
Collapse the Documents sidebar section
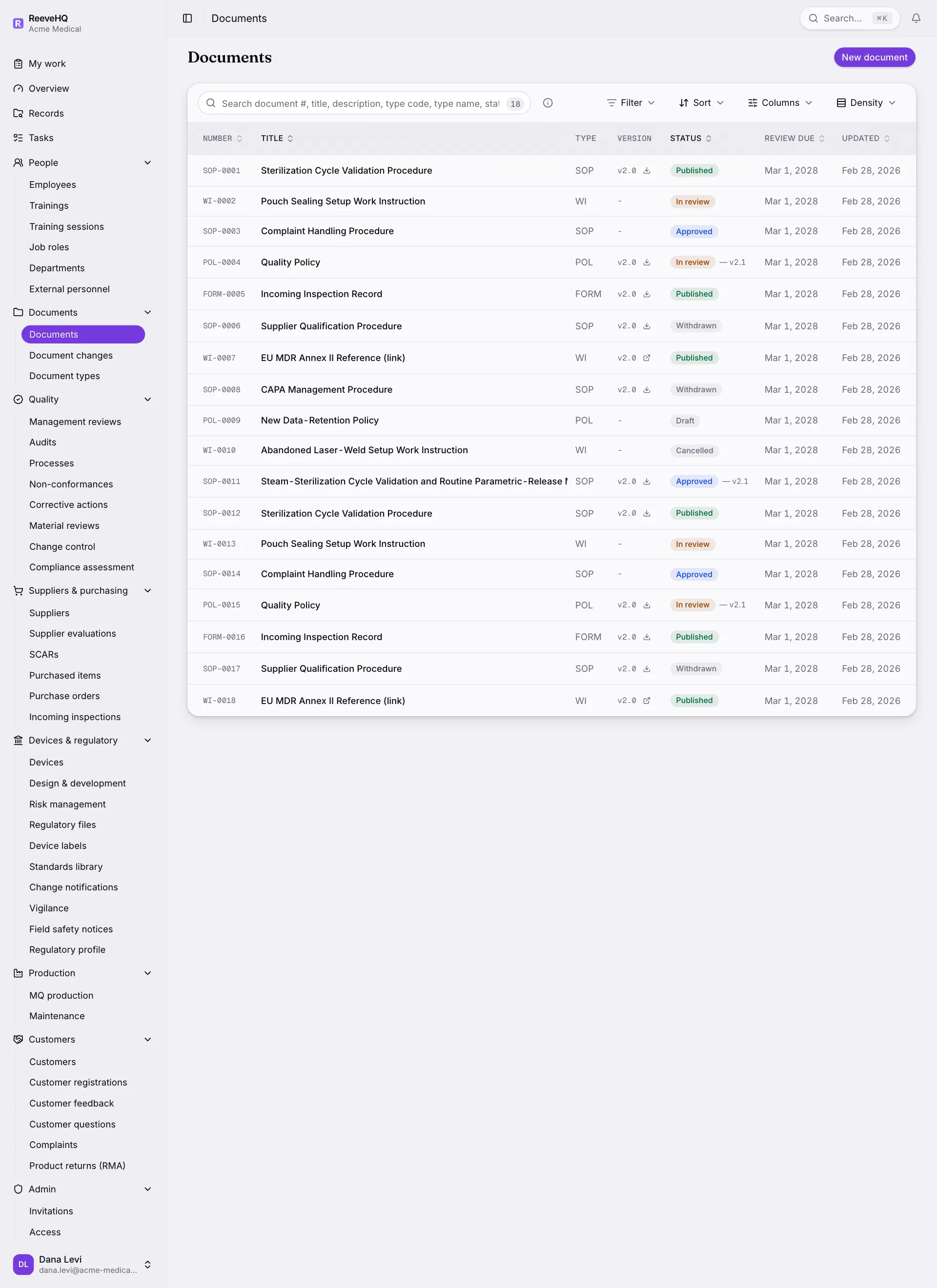148,312
